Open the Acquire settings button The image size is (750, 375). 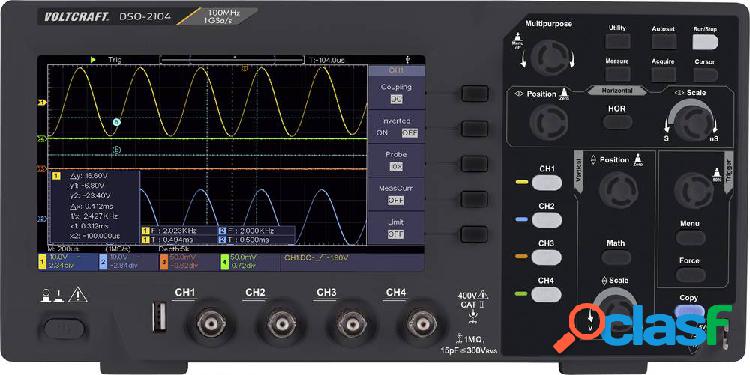click(x=663, y=74)
